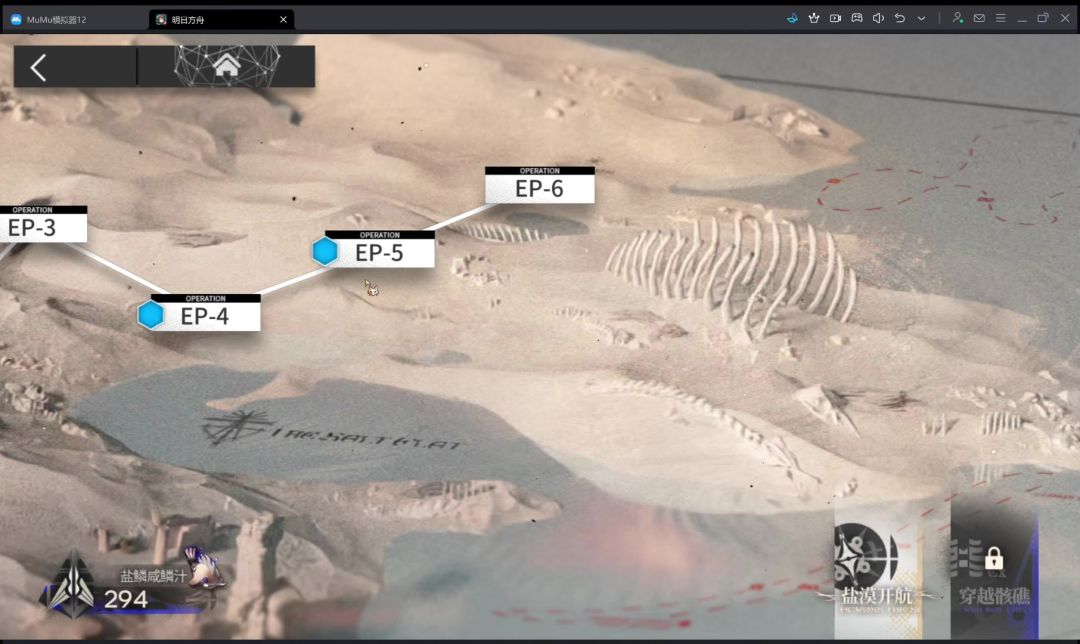Select the EP-4 operation stage
Image resolution: width=1080 pixels, height=644 pixels.
[x=205, y=313]
